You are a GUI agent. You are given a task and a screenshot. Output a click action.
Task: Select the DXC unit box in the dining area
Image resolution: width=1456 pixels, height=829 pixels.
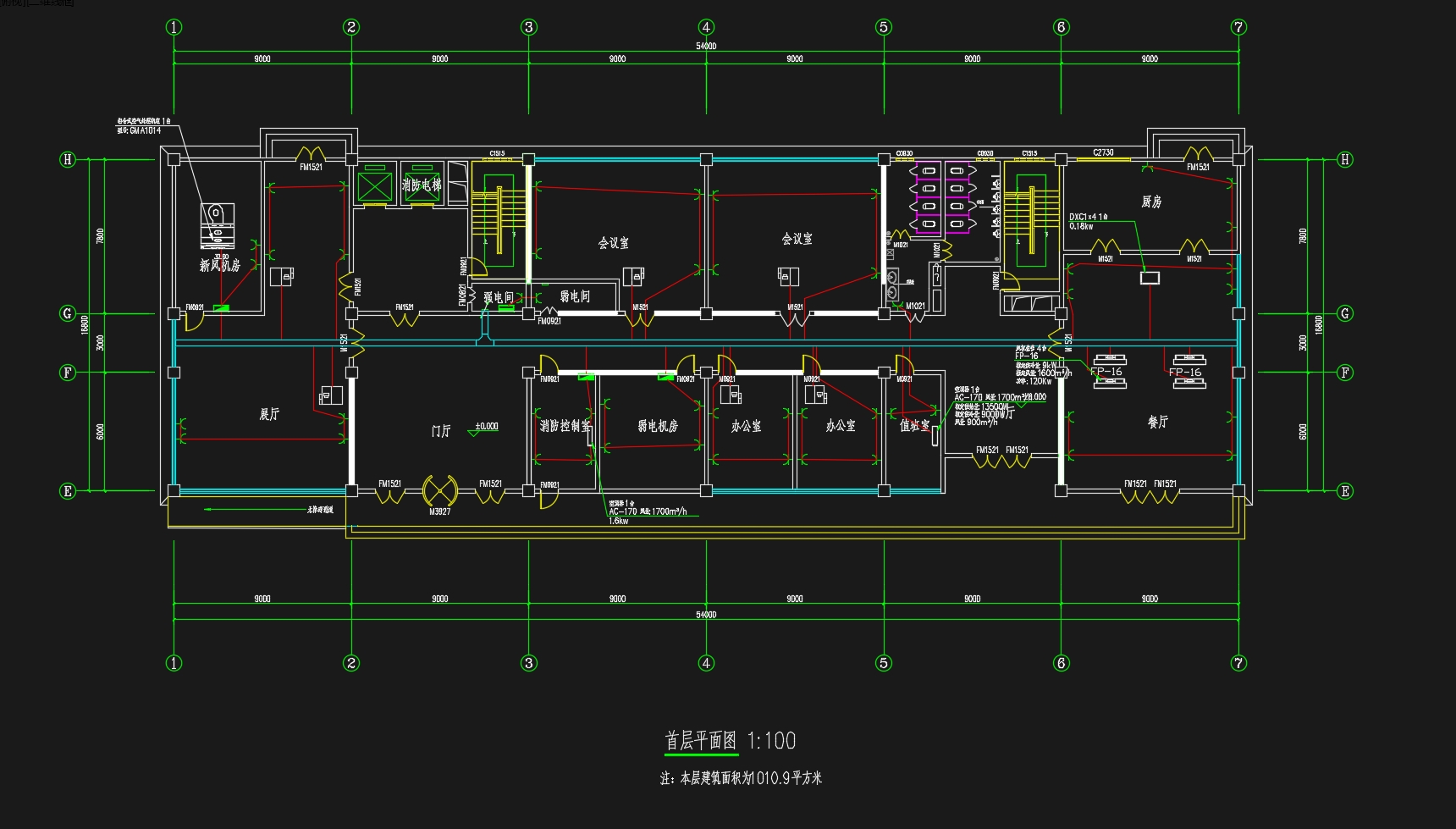coord(1150,278)
